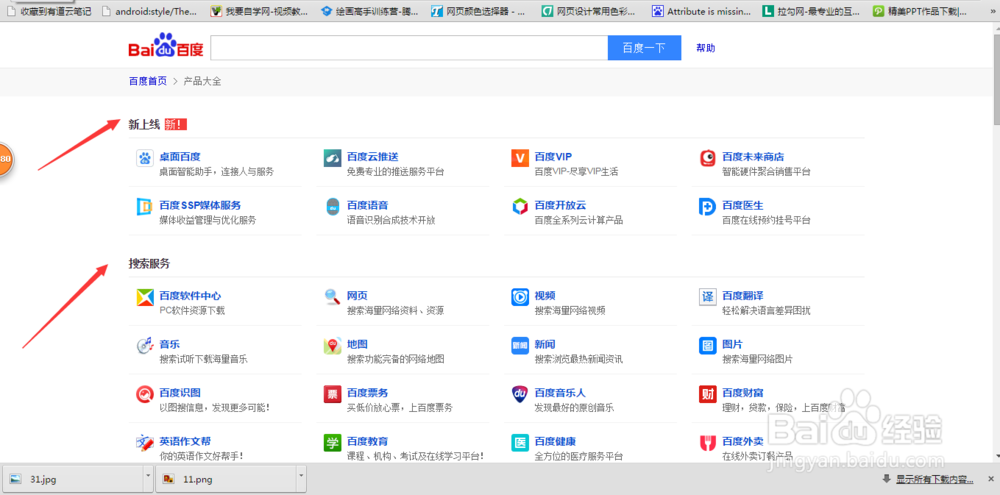This screenshot has height=495, width=1000.
Task: Click the 百度票务 ticket icon
Action: pyautogui.click(x=332, y=394)
